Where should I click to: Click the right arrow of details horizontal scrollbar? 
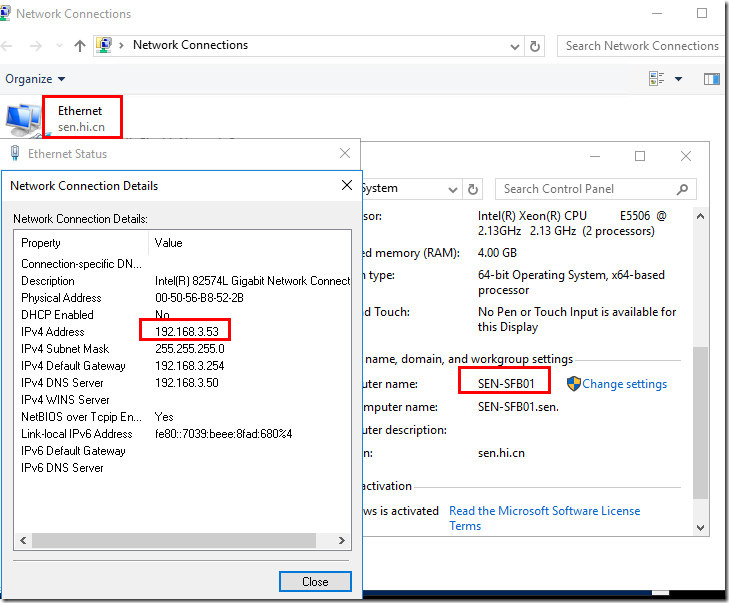coord(342,540)
